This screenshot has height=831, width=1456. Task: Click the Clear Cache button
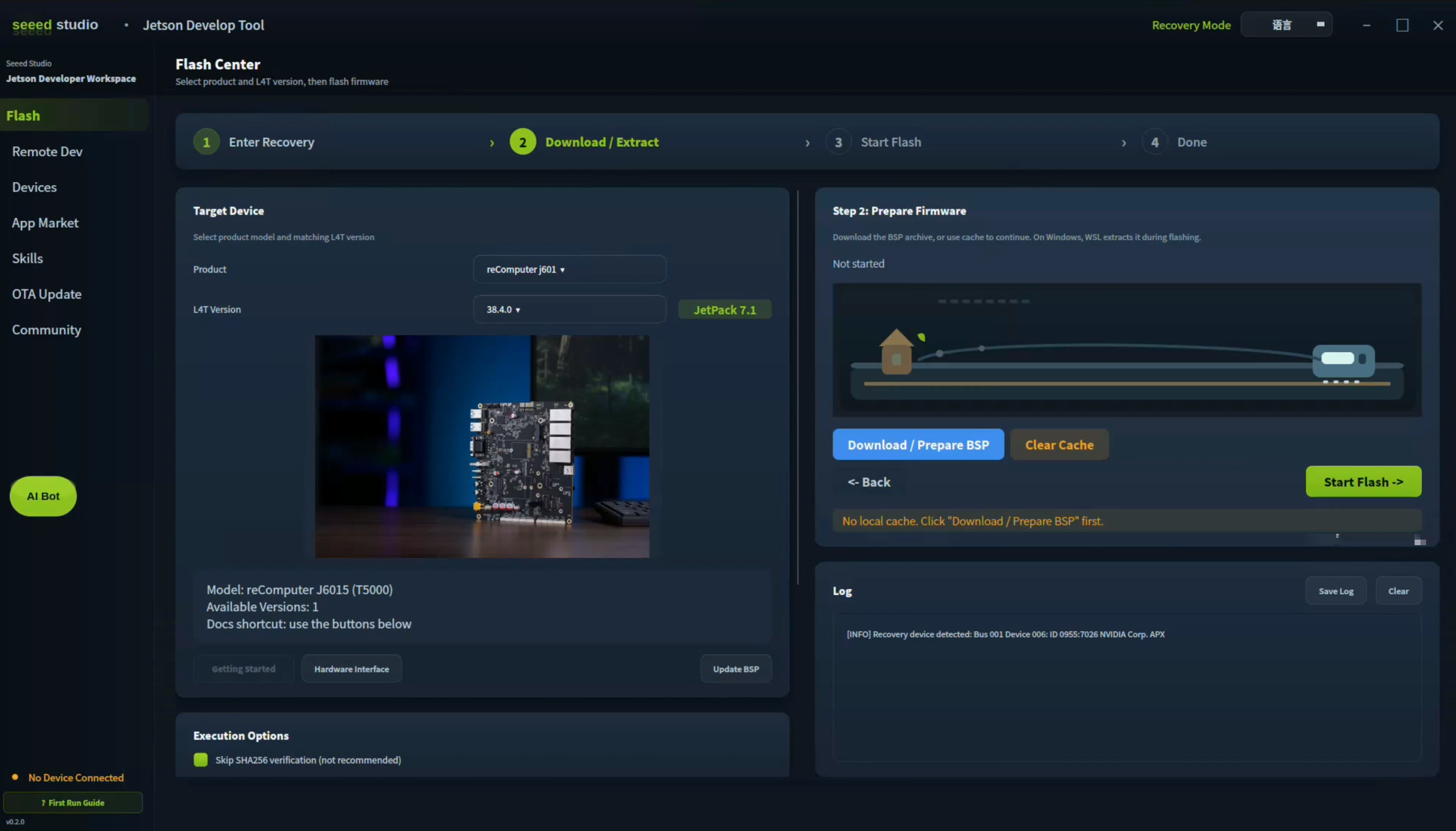[1059, 445]
